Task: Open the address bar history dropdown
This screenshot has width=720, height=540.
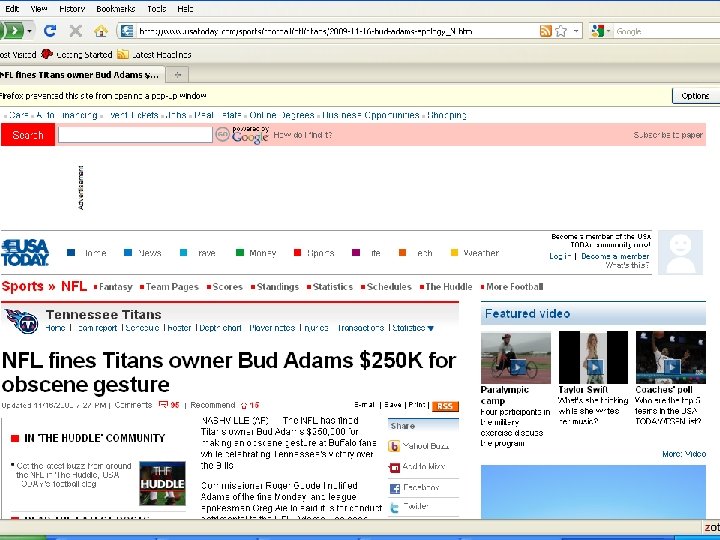Action: 576,31
